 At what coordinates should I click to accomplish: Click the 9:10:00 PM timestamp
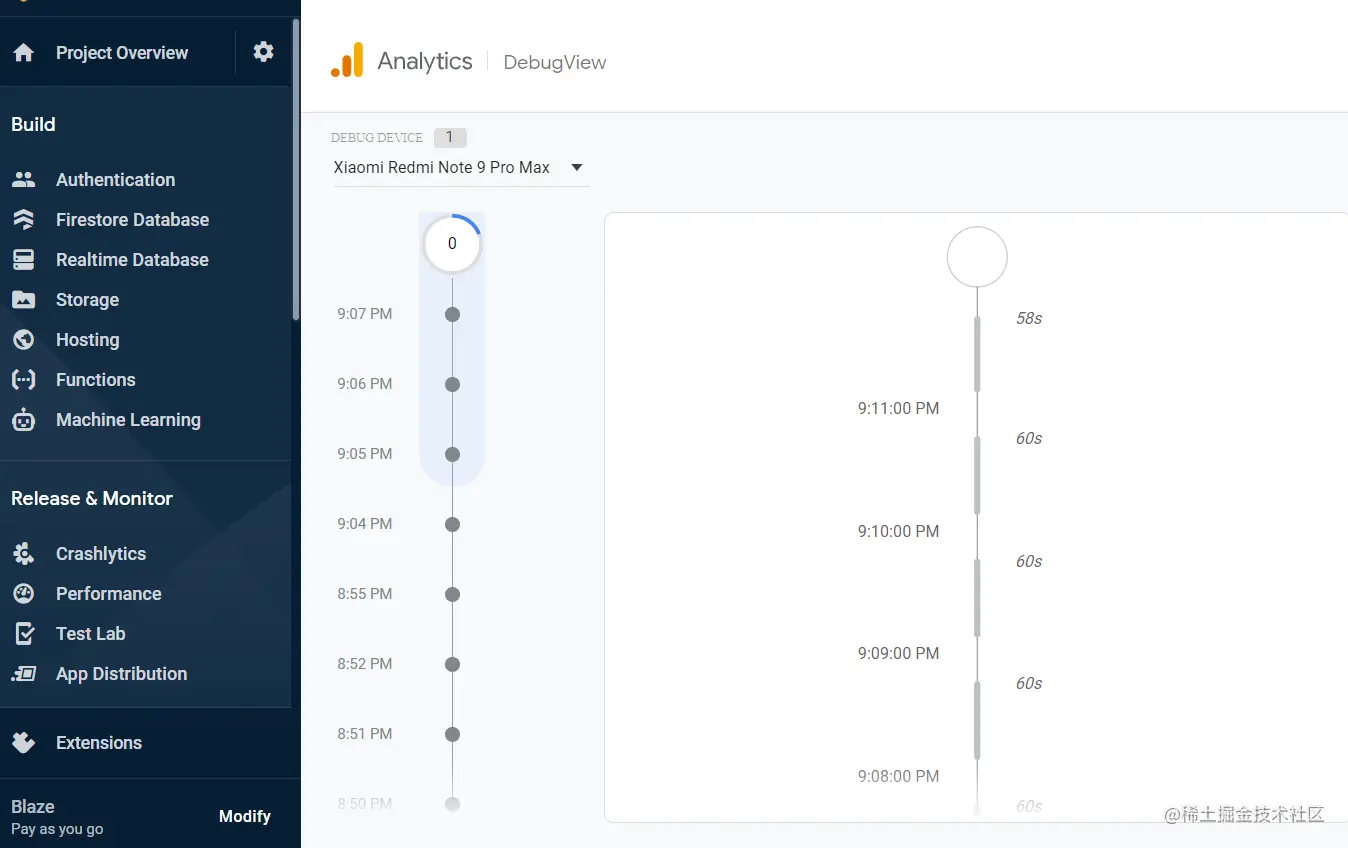[898, 531]
